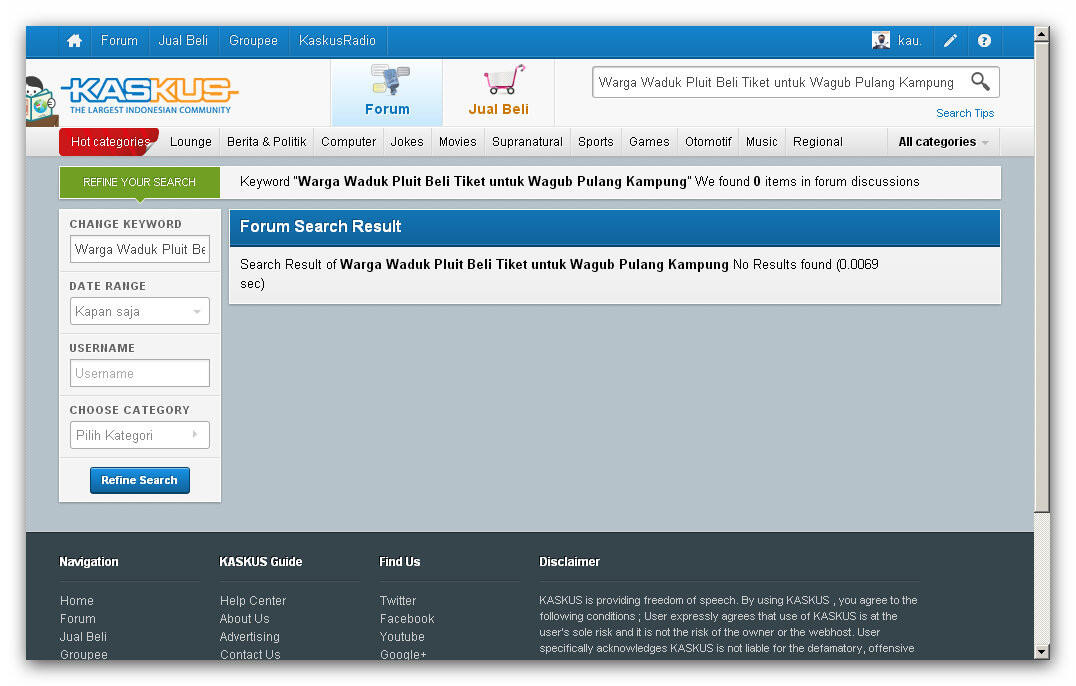Open the Home link in footer
This screenshot has width=1076, height=686.
tap(77, 600)
